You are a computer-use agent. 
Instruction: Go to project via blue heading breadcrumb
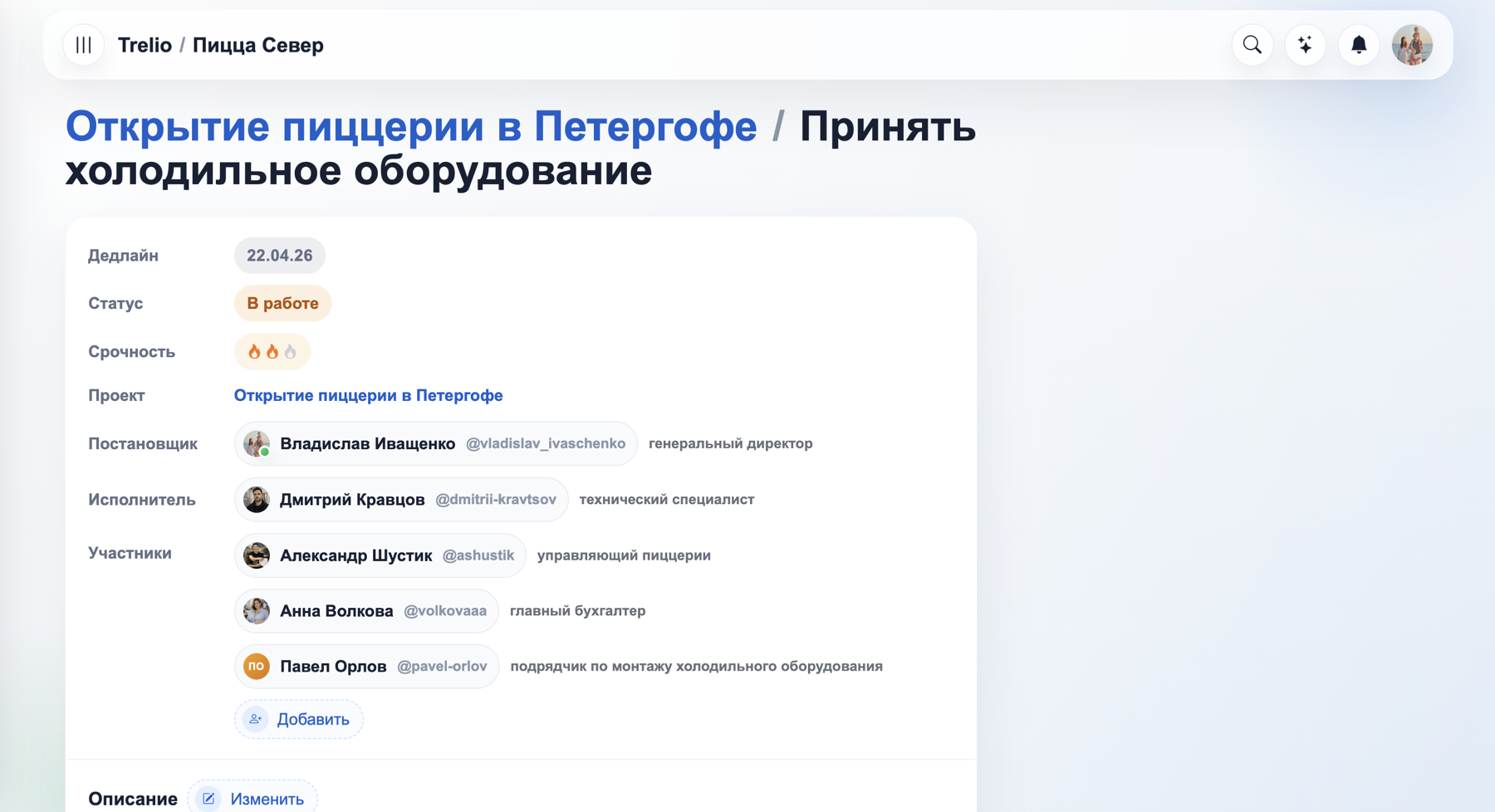coord(411,127)
